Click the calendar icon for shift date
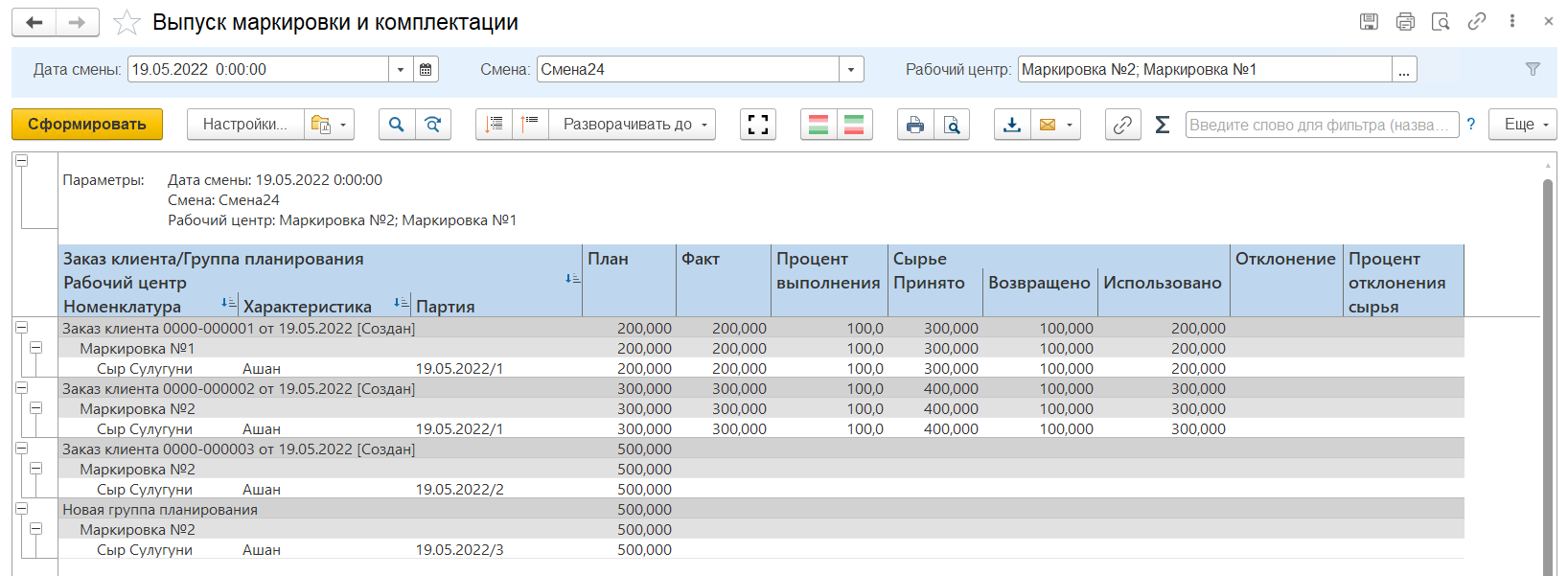The width and height of the screenshot is (1568, 576). 427,69
